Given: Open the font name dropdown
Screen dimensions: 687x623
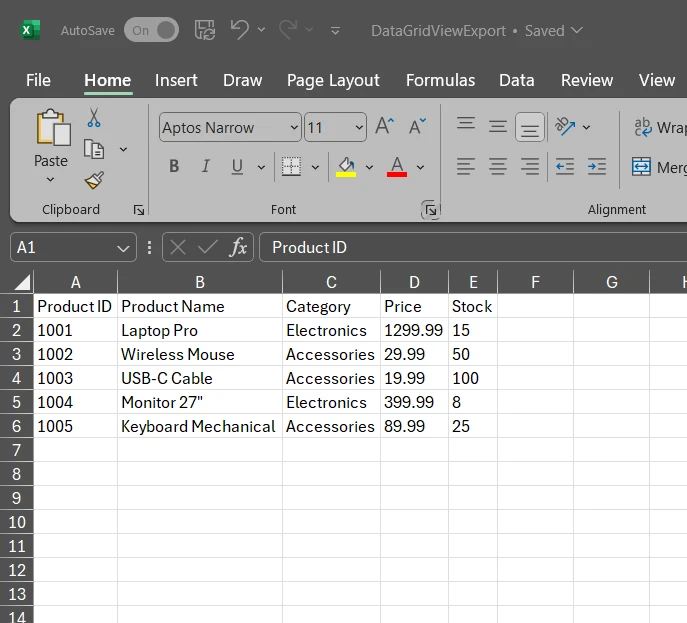Looking at the screenshot, I should click(293, 127).
